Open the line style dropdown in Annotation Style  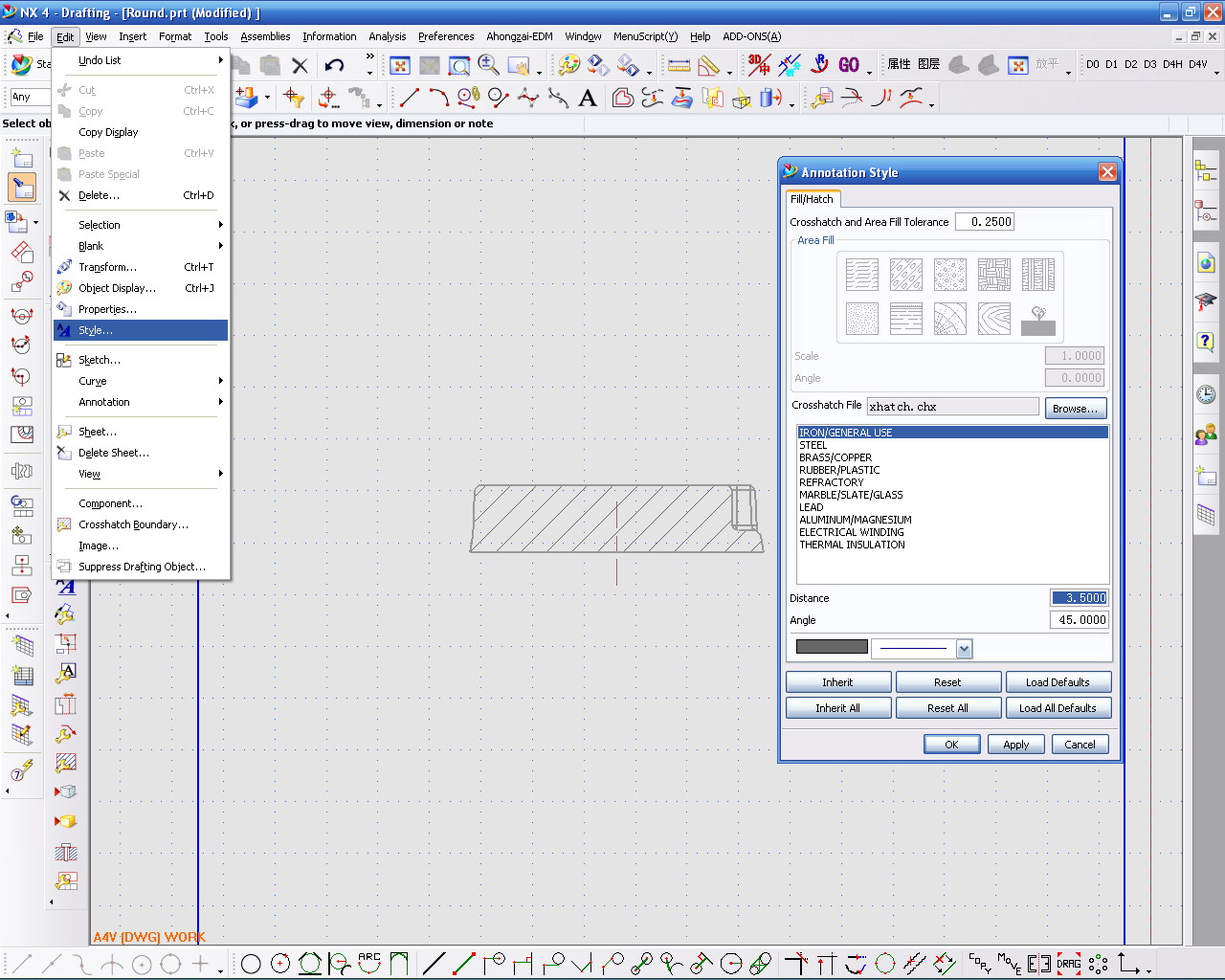coord(964,649)
